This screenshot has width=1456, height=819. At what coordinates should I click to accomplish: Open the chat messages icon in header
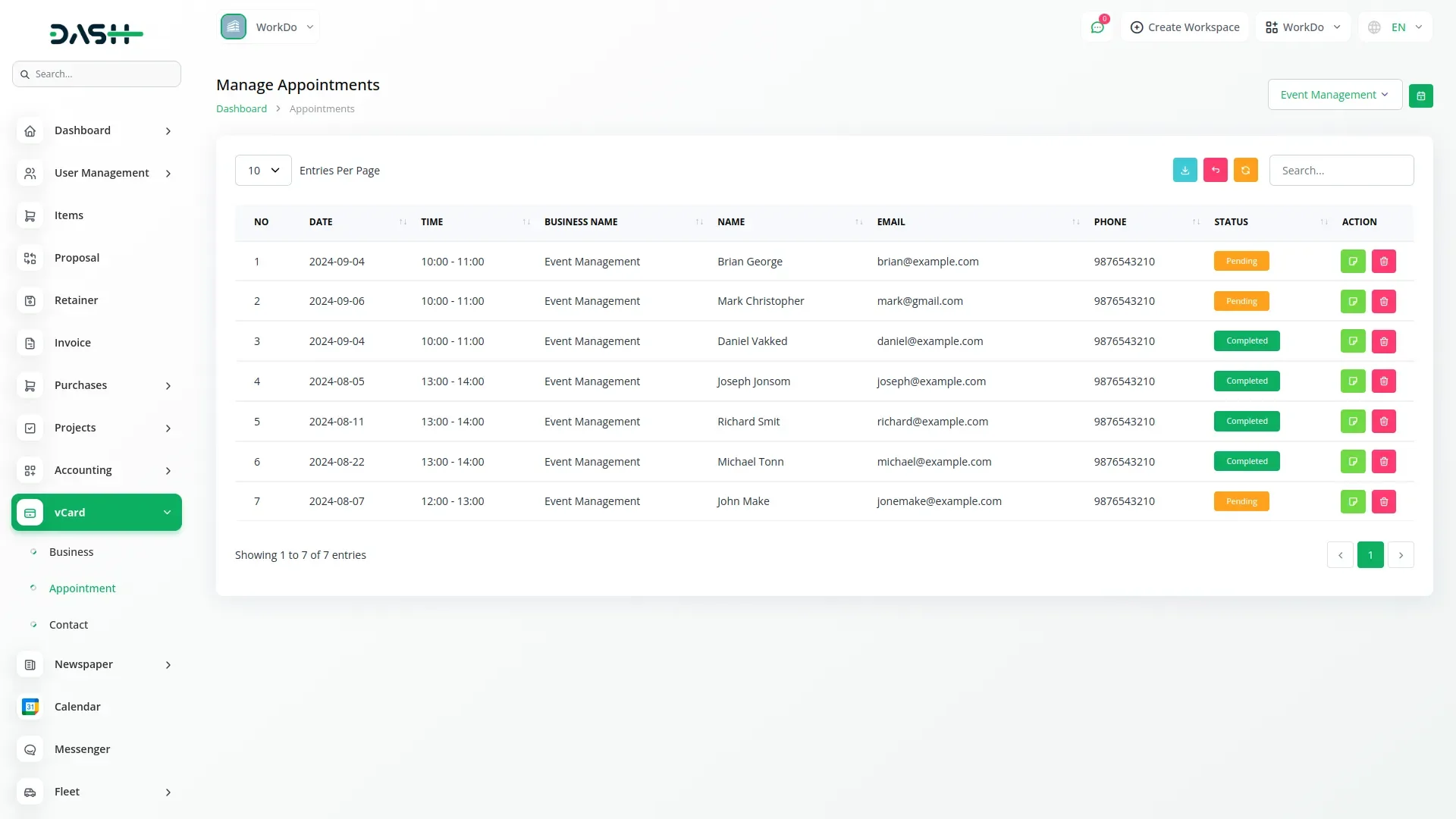coord(1097,28)
